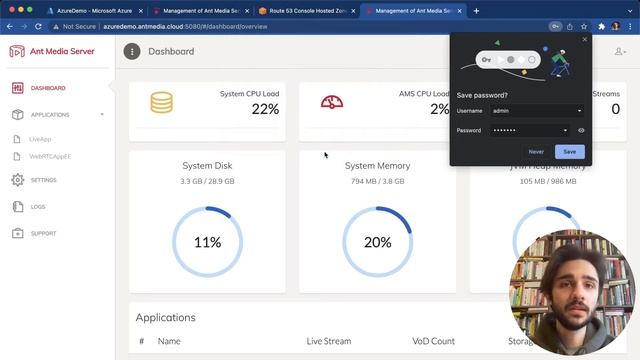Click the 794 MB / 3.8 GB memory text
The height and width of the screenshot is (360, 640).
click(378, 181)
